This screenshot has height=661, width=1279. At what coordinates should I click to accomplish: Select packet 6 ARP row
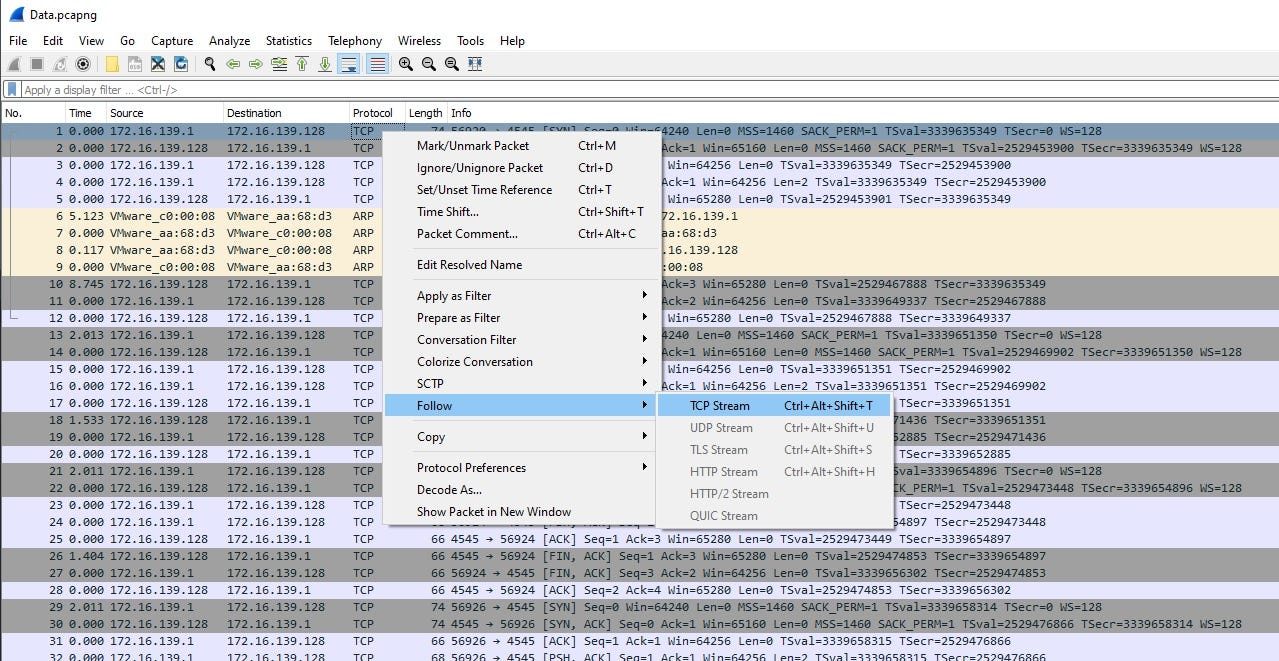pos(639,216)
